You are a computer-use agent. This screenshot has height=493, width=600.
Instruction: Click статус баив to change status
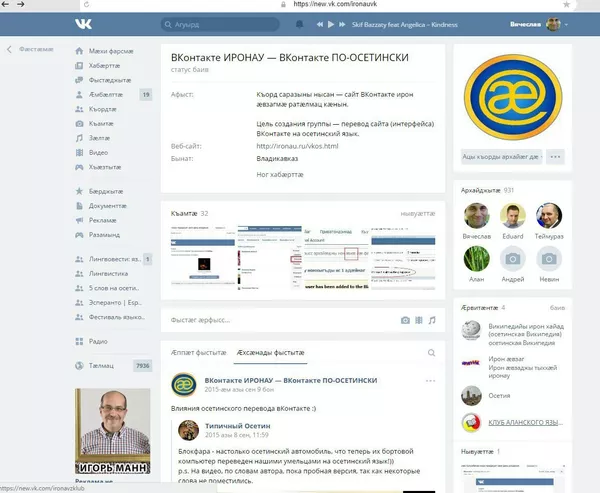coord(190,70)
